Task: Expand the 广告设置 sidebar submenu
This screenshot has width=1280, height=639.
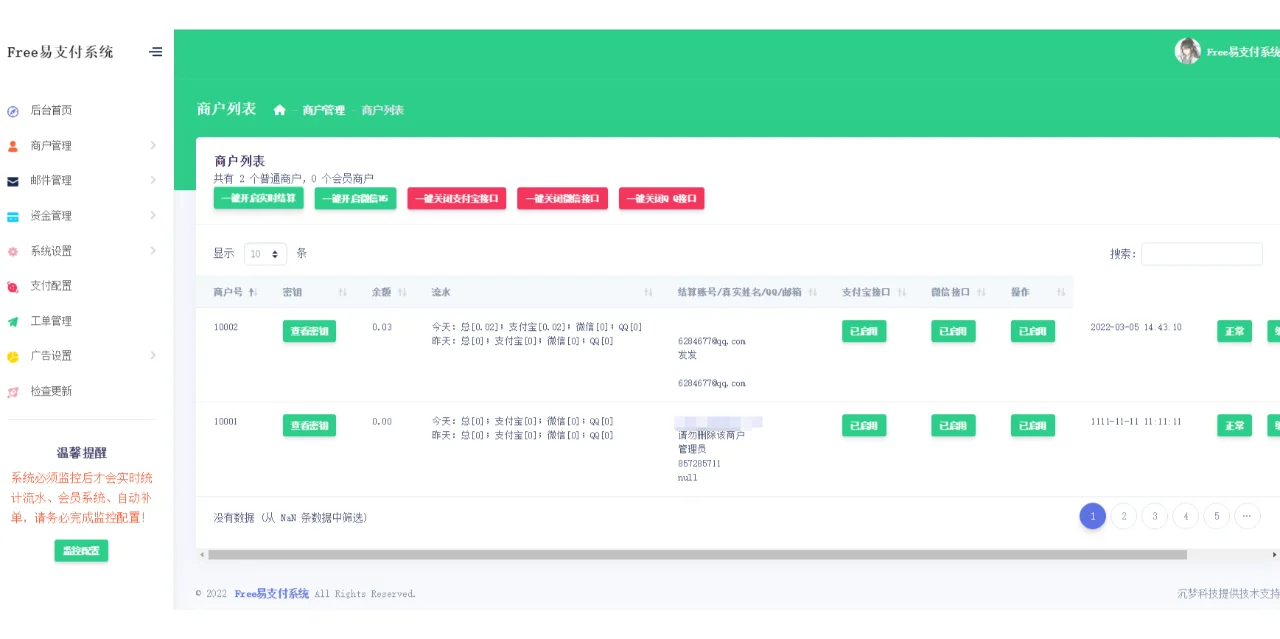Action: [152, 355]
